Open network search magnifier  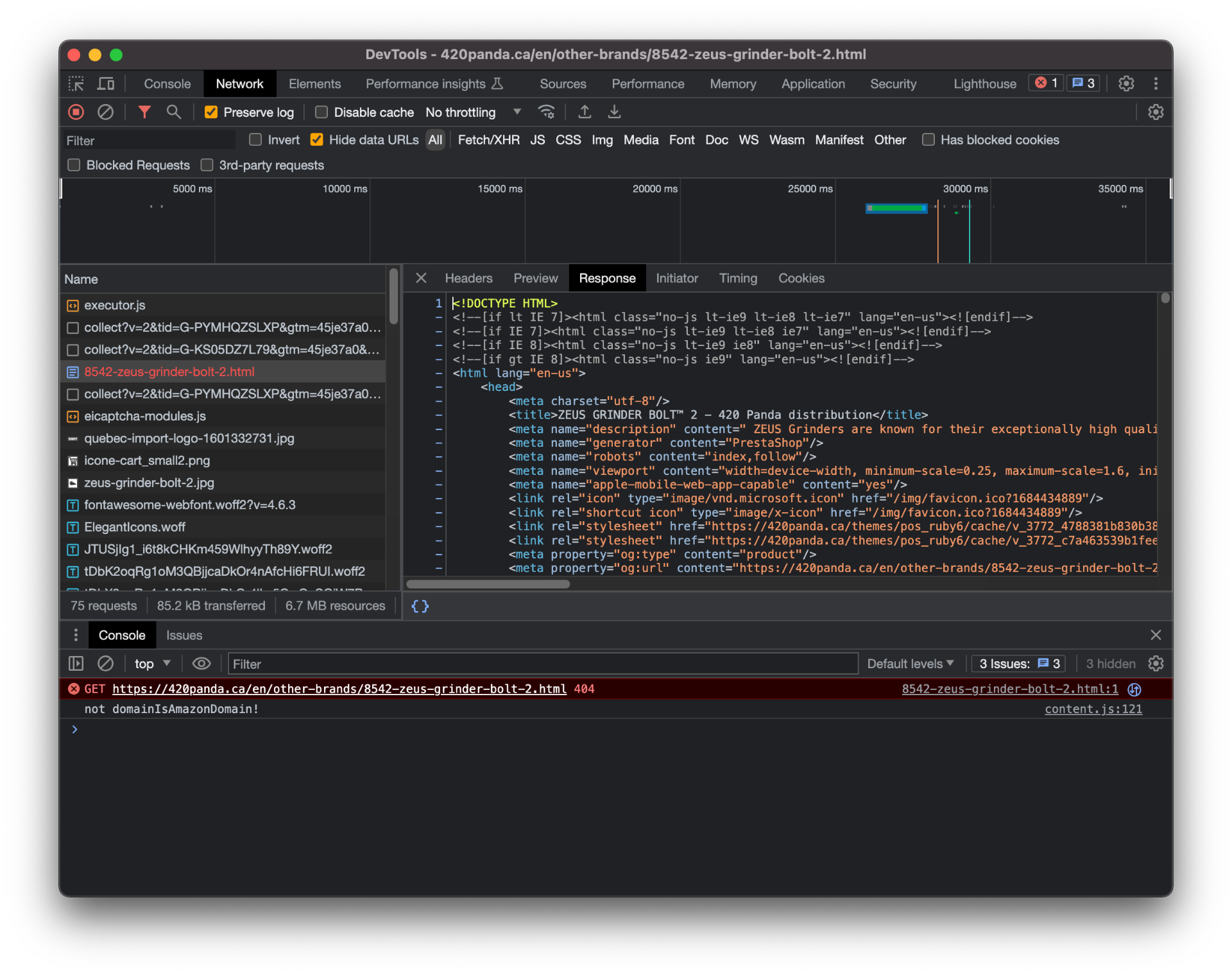coord(173,112)
